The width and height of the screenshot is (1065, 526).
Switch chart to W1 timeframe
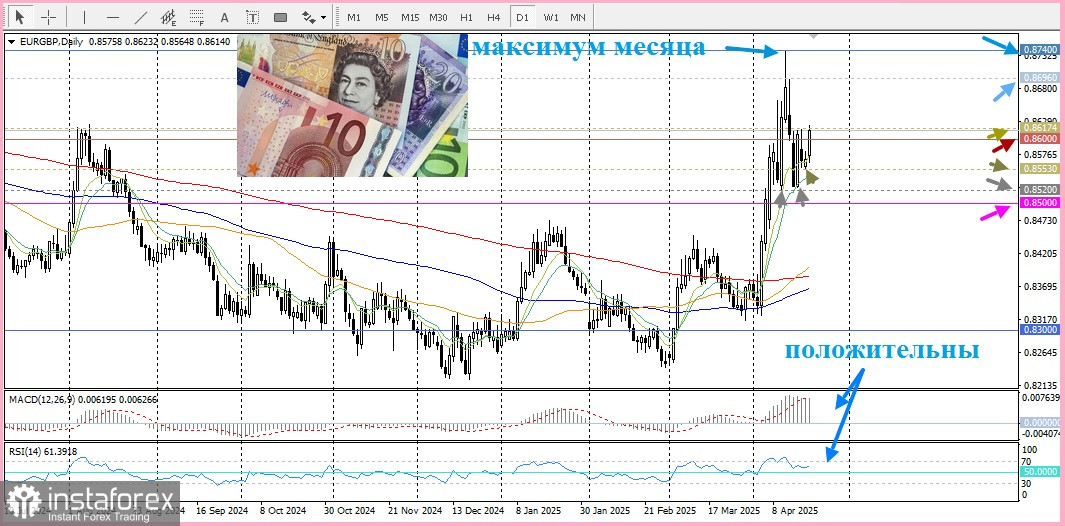551,17
